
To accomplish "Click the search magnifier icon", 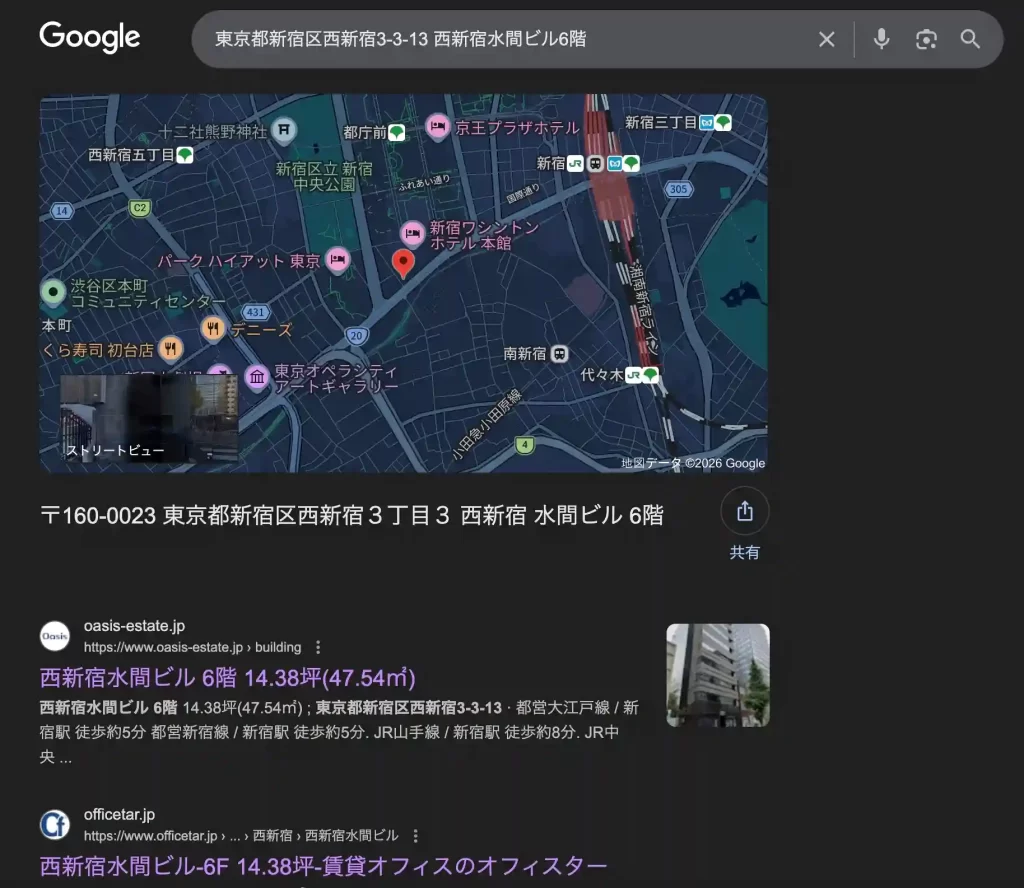I will [x=969, y=39].
